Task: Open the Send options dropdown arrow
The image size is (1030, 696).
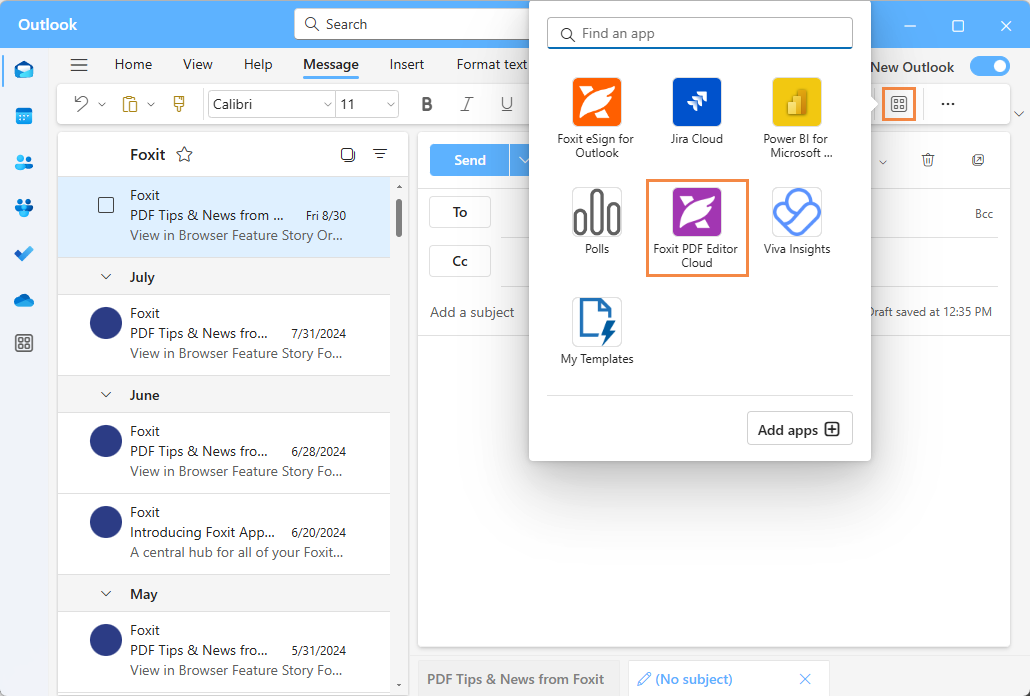Action: tap(523, 159)
